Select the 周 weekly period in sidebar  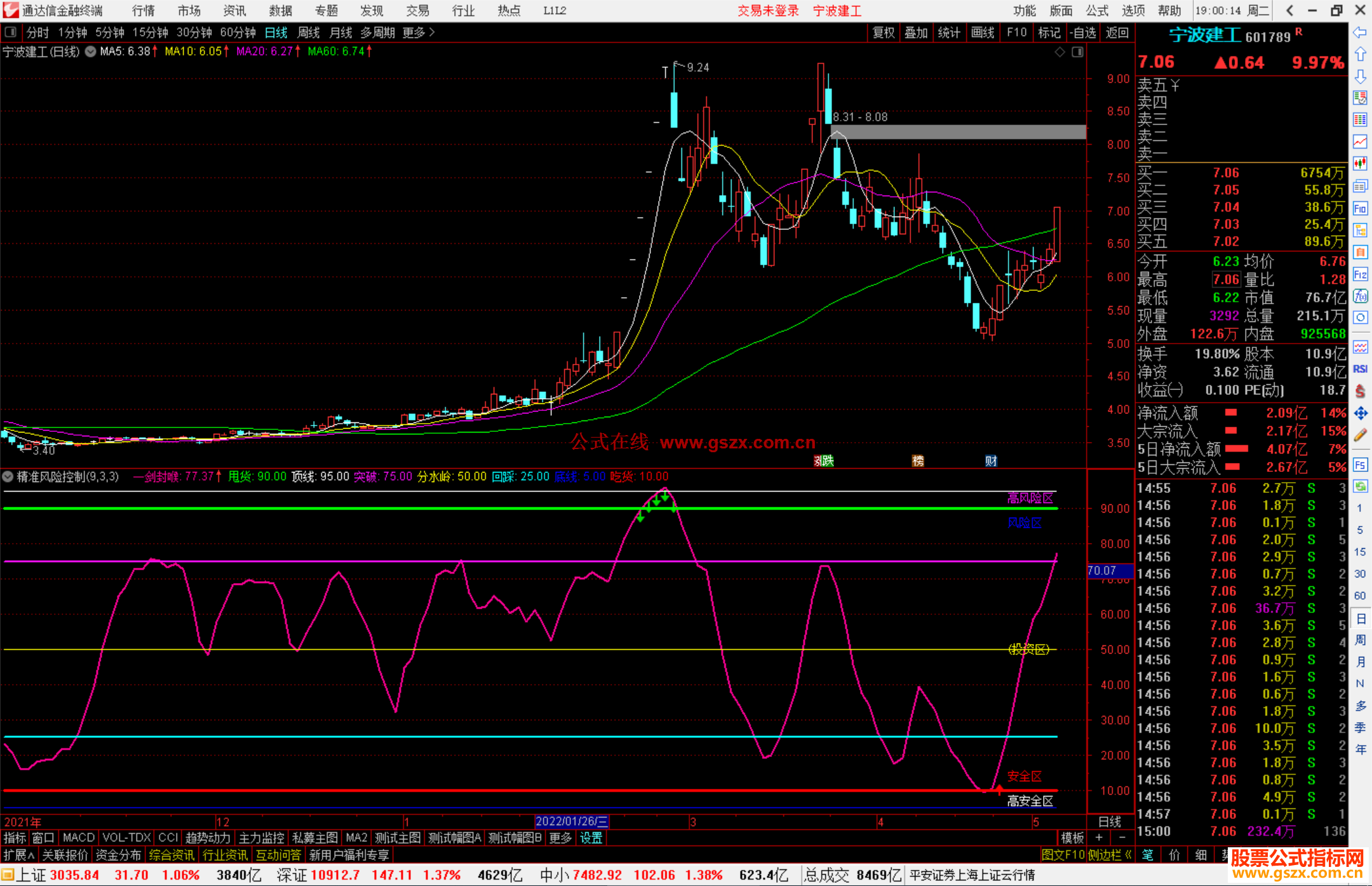[1360, 640]
